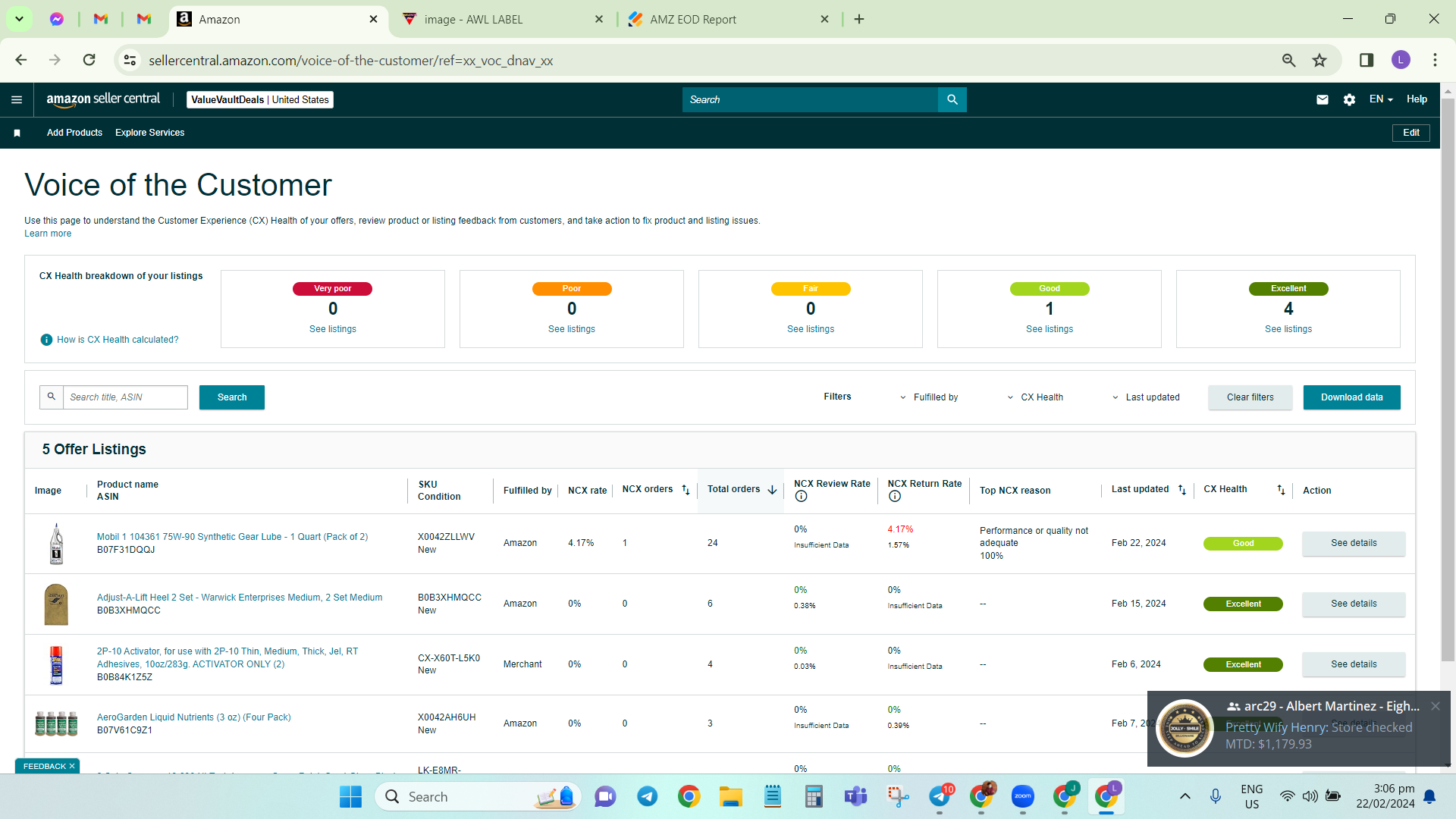The height and width of the screenshot is (819, 1456).
Task: Open See listings under Excellent
Action: (1288, 329)
